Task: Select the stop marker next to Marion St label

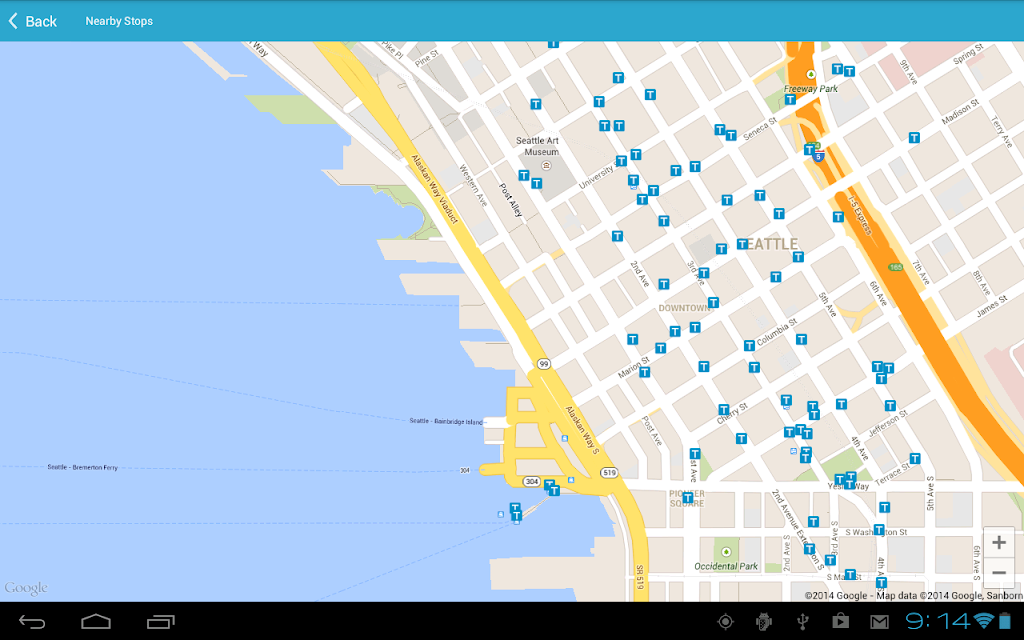Action: (645, 372)
